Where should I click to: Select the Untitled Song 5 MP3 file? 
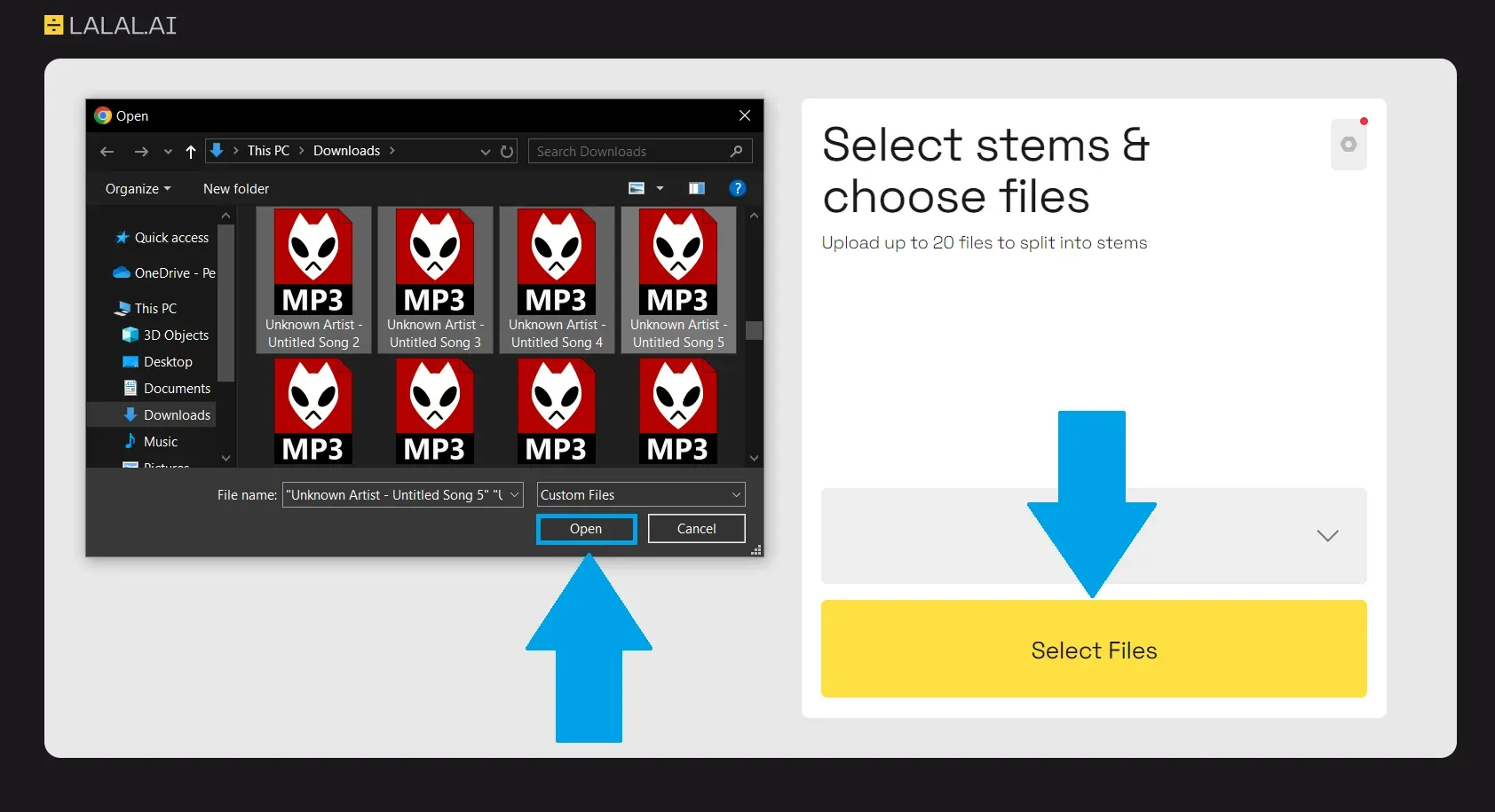[x=678, y=280]
